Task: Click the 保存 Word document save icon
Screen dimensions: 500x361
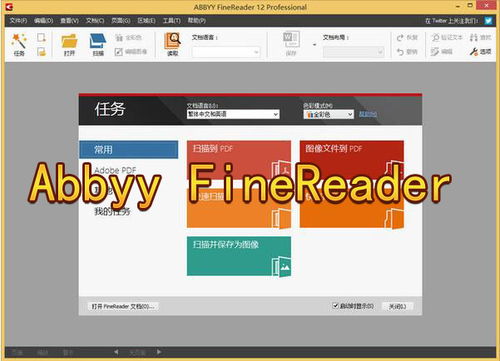Action: pyautogui.click(x=291, y=40)
